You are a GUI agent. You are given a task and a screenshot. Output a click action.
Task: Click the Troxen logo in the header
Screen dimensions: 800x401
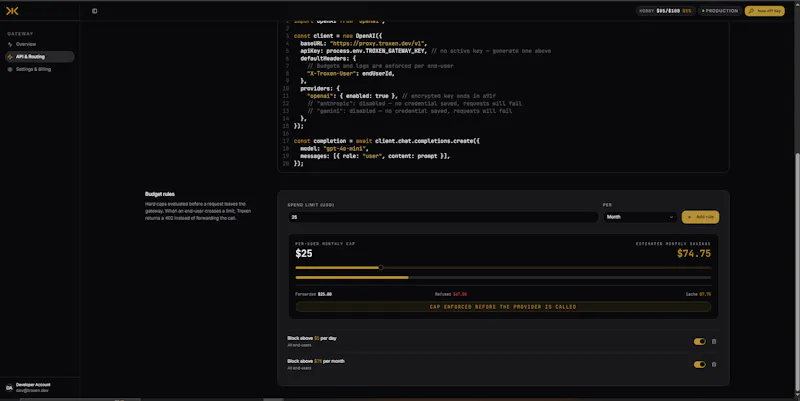(12, 11)
